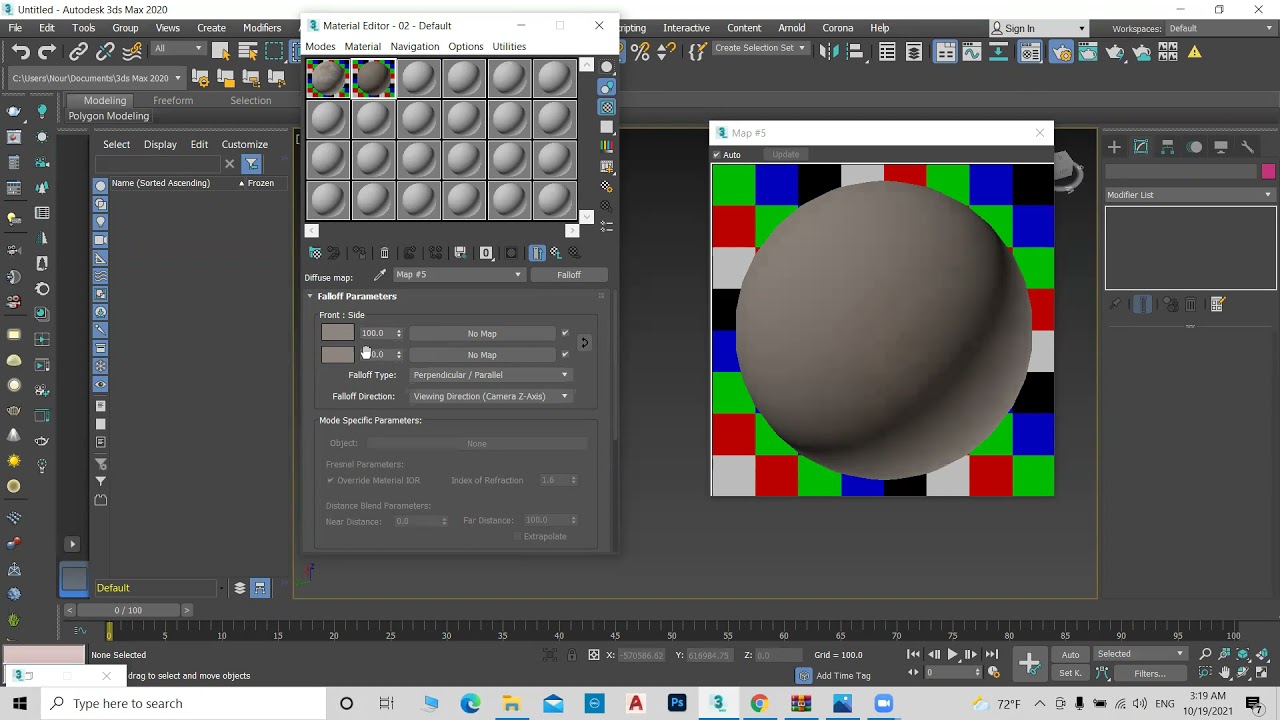
Task: Toggle display geometry filter in scene explorer
Action: [100, 186]
